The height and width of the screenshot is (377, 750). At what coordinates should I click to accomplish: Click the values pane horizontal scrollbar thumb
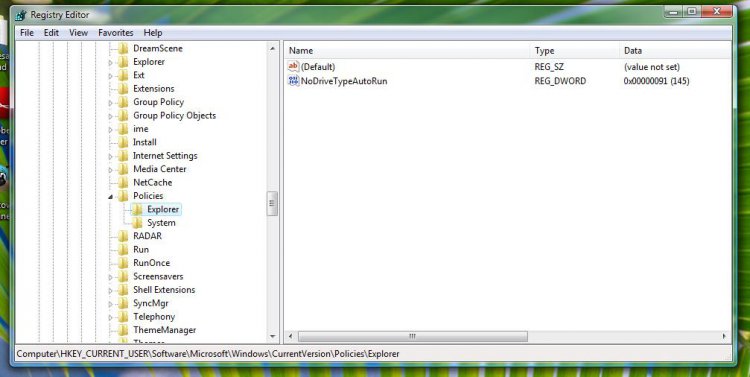(413, 336)
